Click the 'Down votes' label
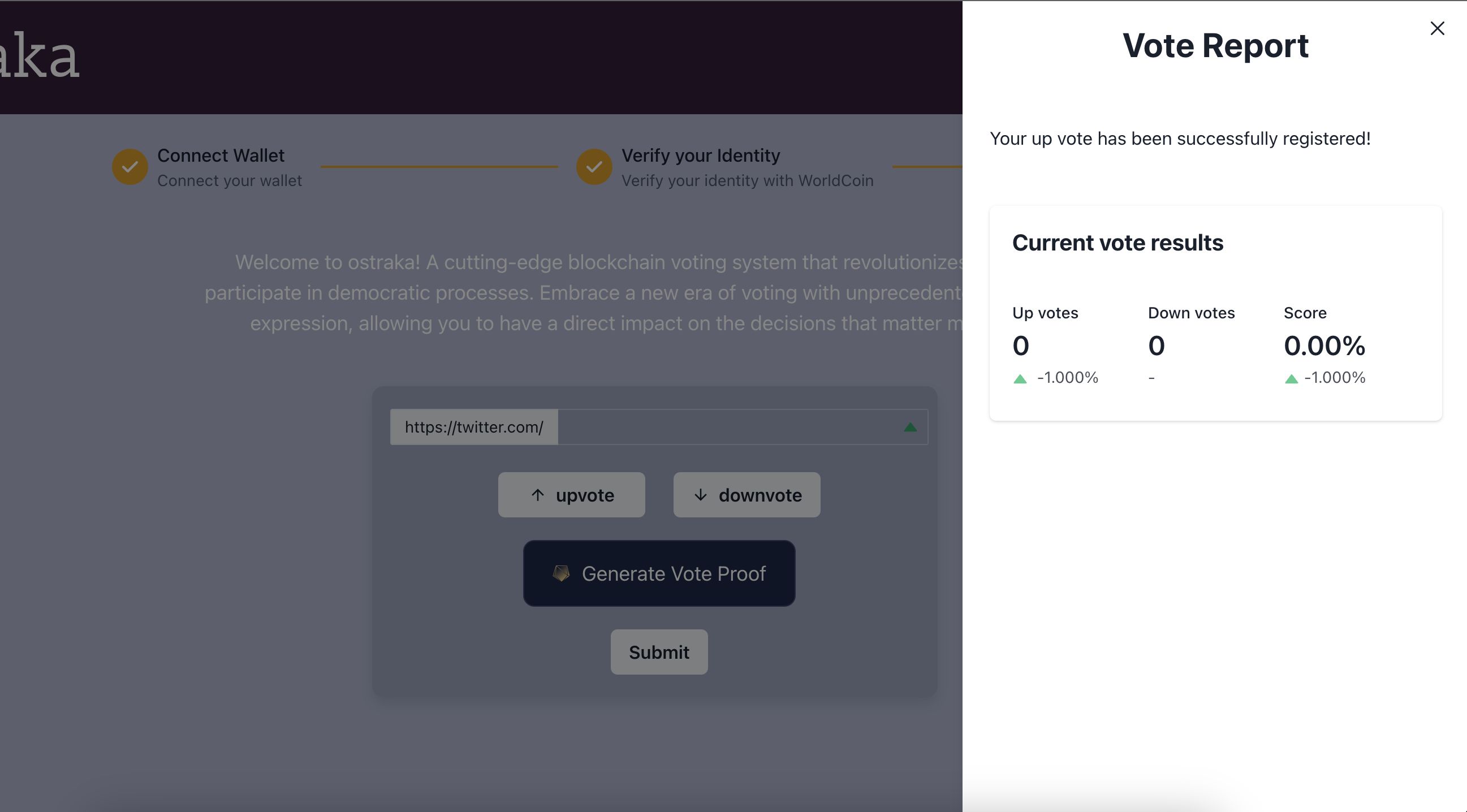This screenshot has width=1467, height=812. point(1192,313)
